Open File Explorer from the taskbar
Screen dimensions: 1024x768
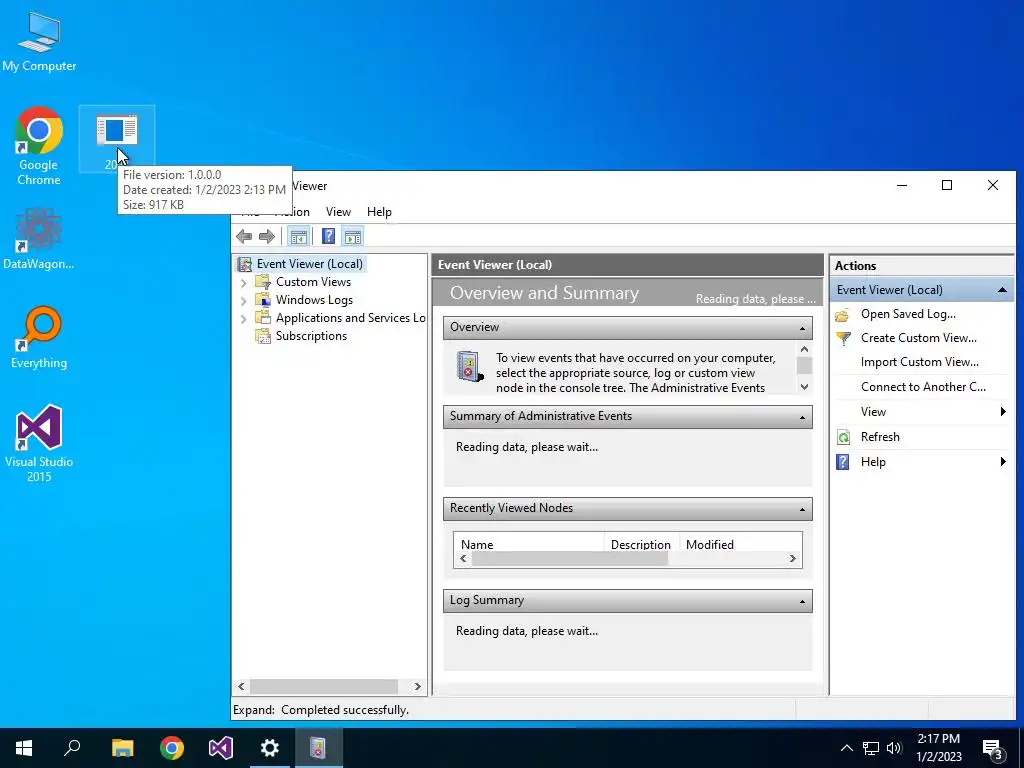pos(122,748)
